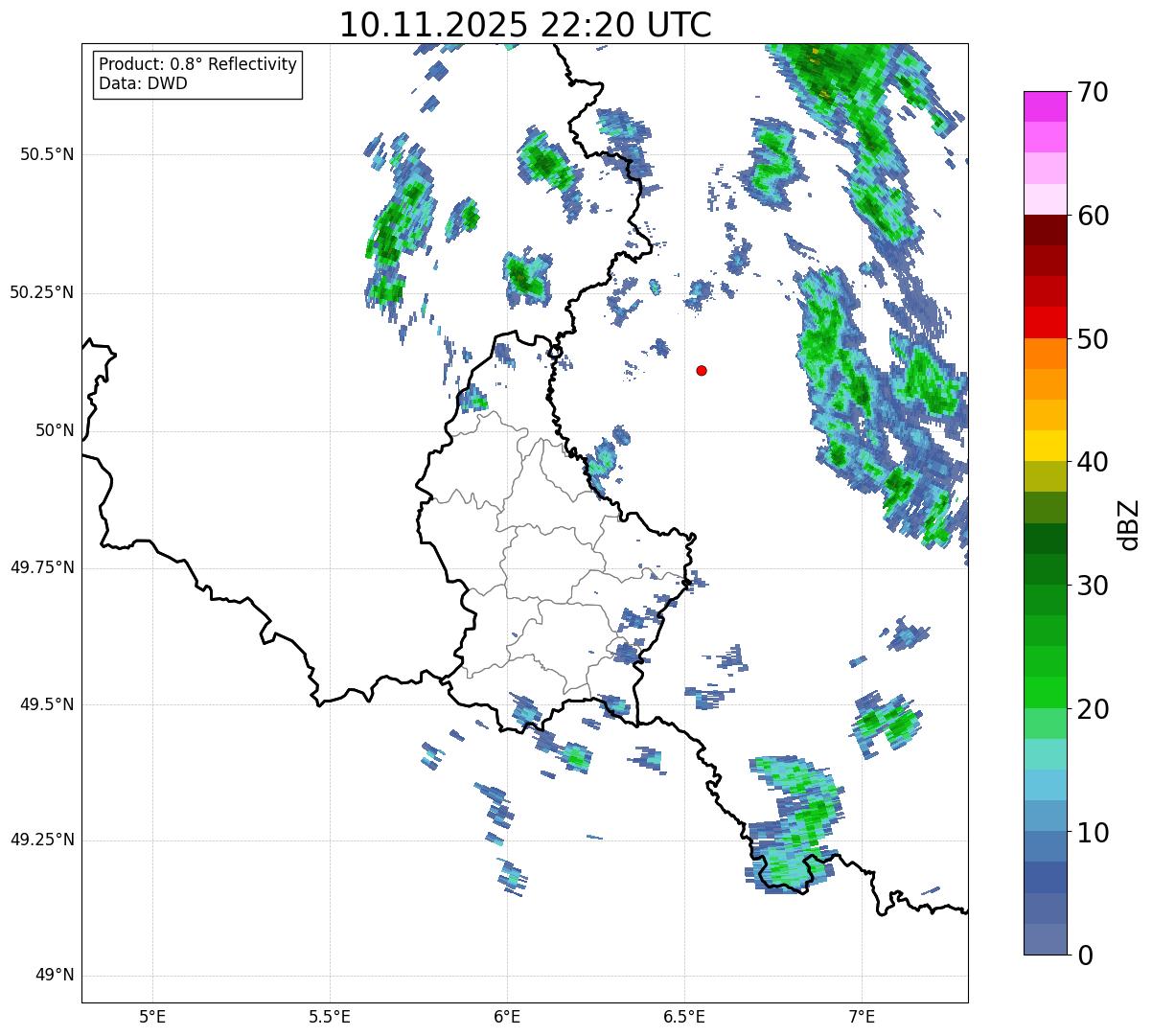The image size is (1152, 1036).
Task: Click the colorbar 30 tick label
Action: click(1093, 586)
